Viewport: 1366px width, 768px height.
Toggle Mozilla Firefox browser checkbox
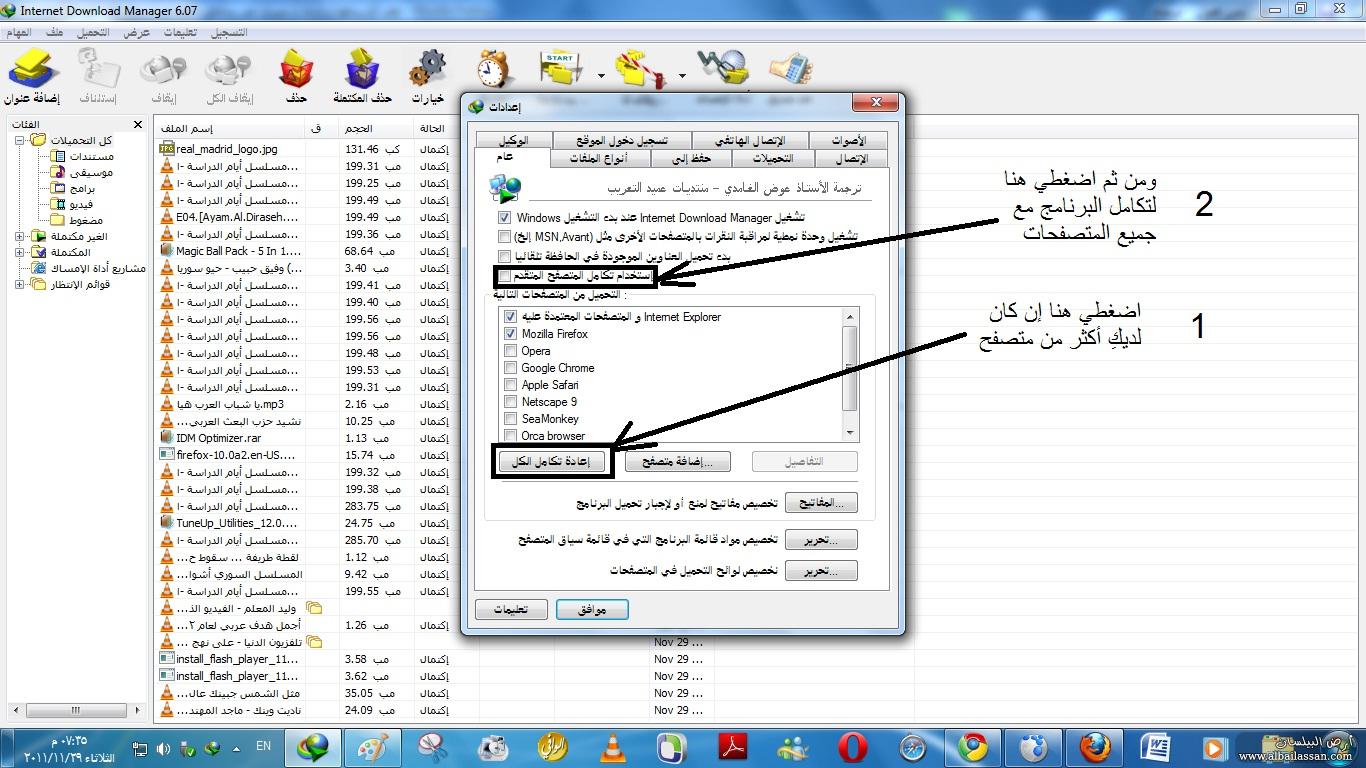tap(511, 334)
